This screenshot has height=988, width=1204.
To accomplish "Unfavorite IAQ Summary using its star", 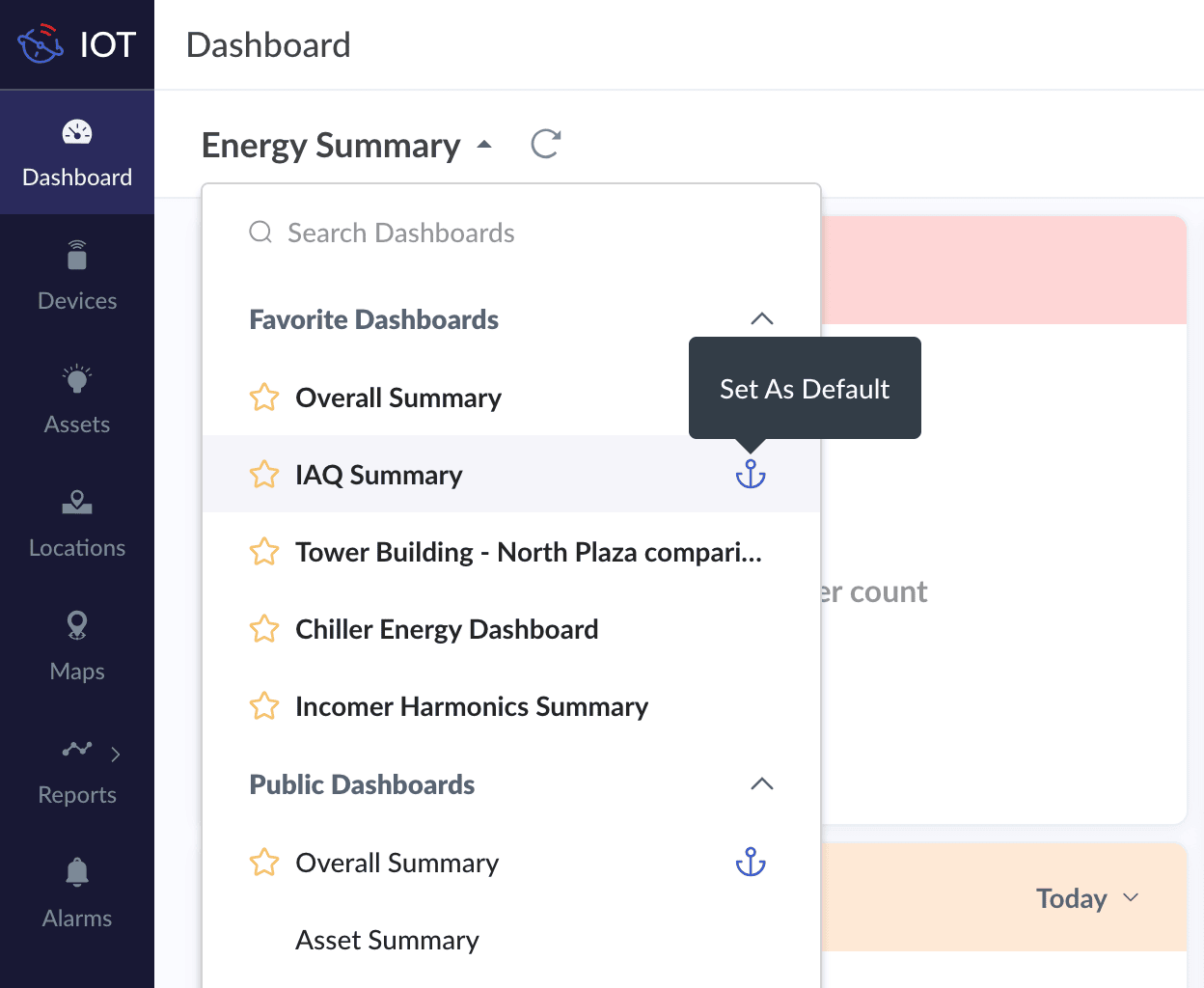I will click(264, 475).
